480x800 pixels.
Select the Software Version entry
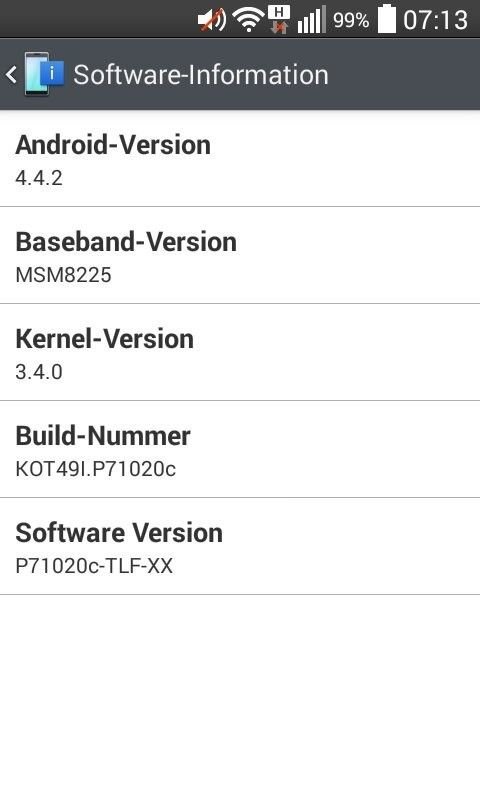[x=240, y=546]
